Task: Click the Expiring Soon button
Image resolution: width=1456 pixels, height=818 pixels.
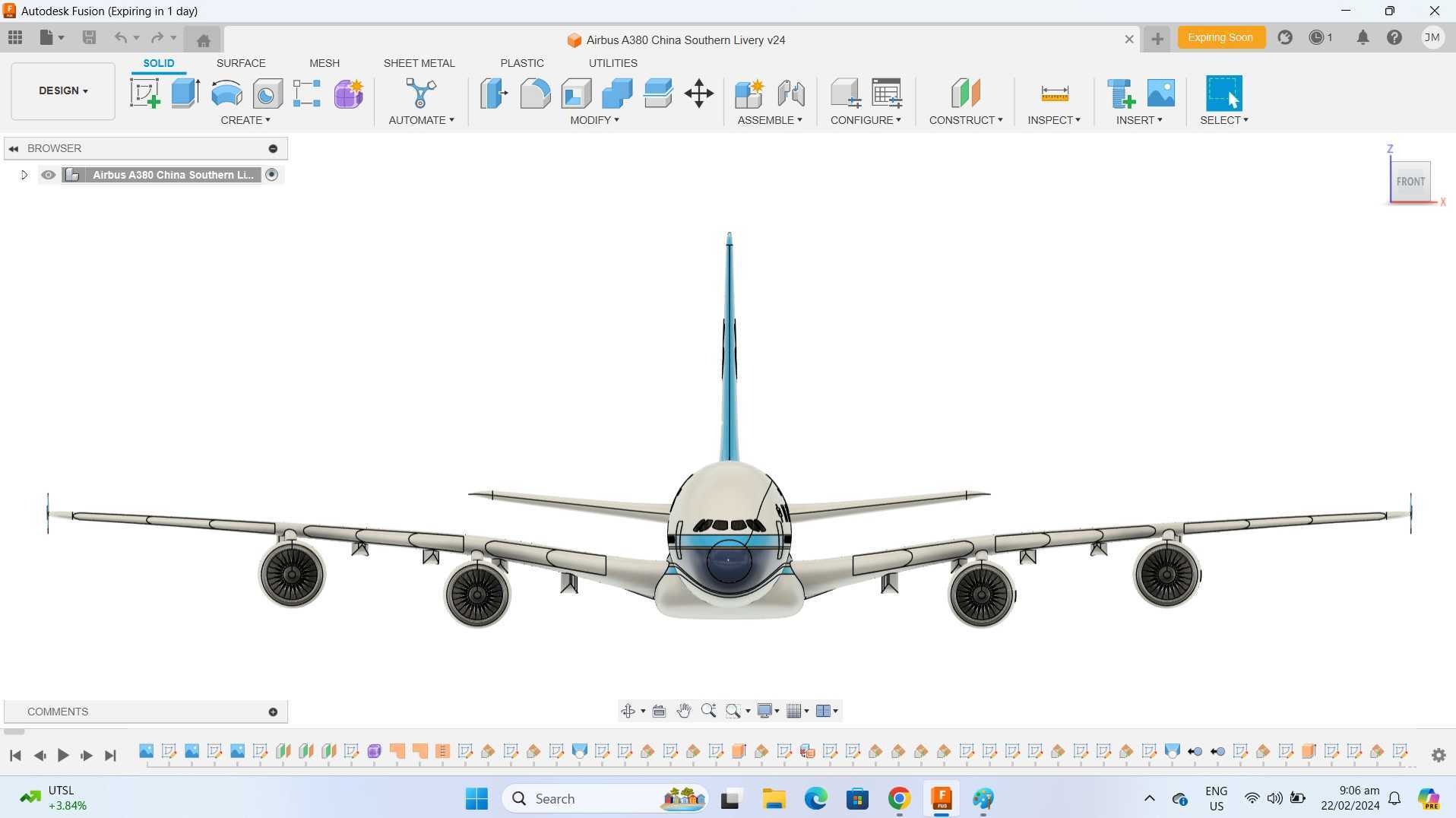Action: (x=1220, y=37)
